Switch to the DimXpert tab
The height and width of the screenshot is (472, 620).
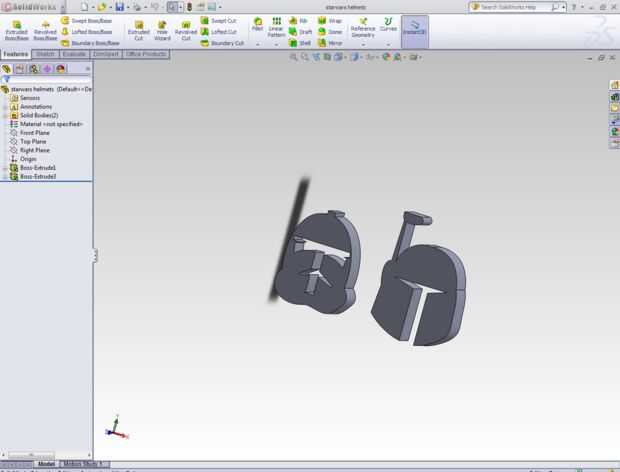tap(106, 54)
